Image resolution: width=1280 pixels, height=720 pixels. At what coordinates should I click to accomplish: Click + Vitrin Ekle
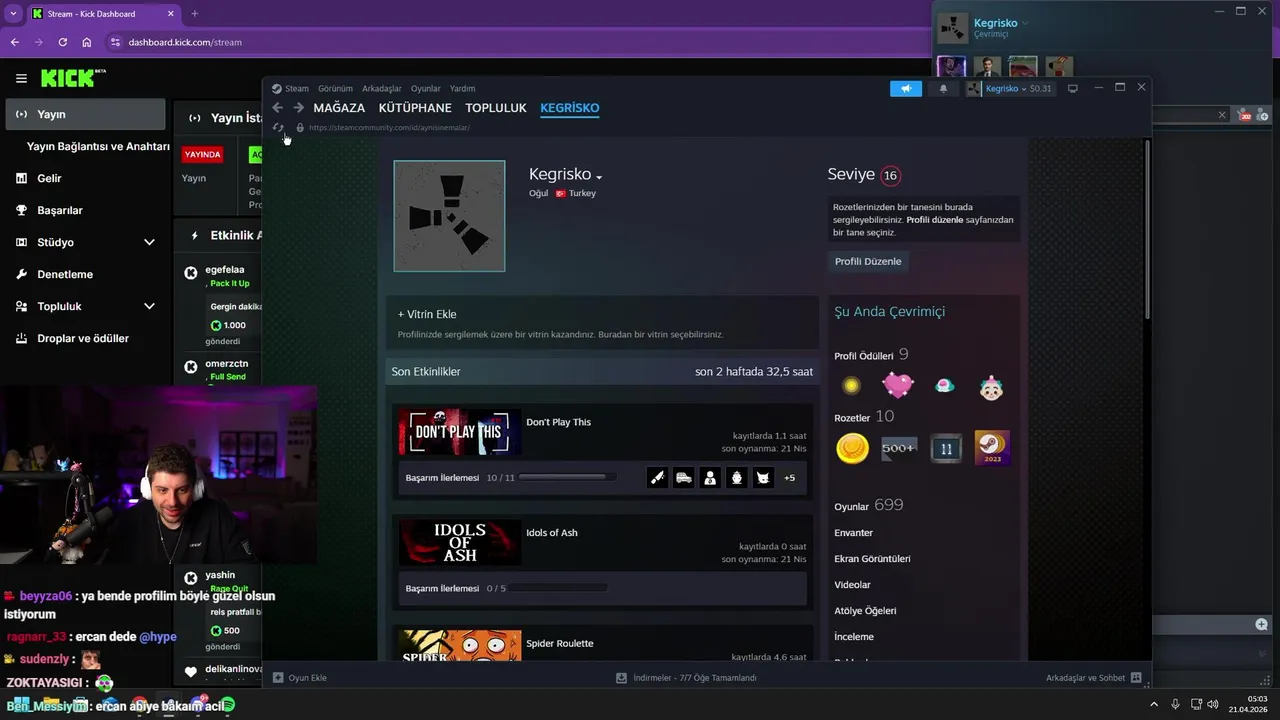427,314
